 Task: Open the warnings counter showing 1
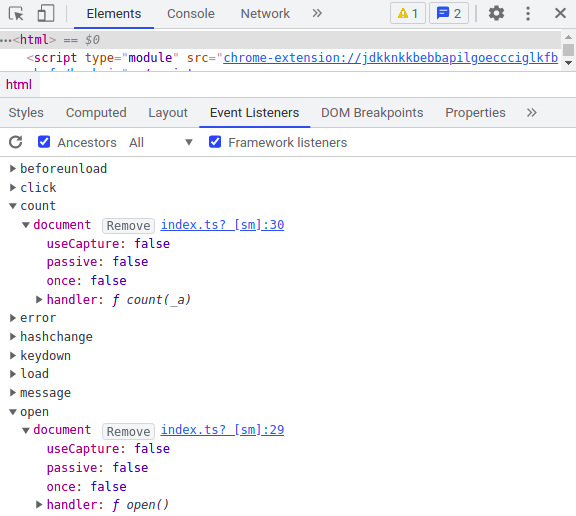click(x=408, y=14)
